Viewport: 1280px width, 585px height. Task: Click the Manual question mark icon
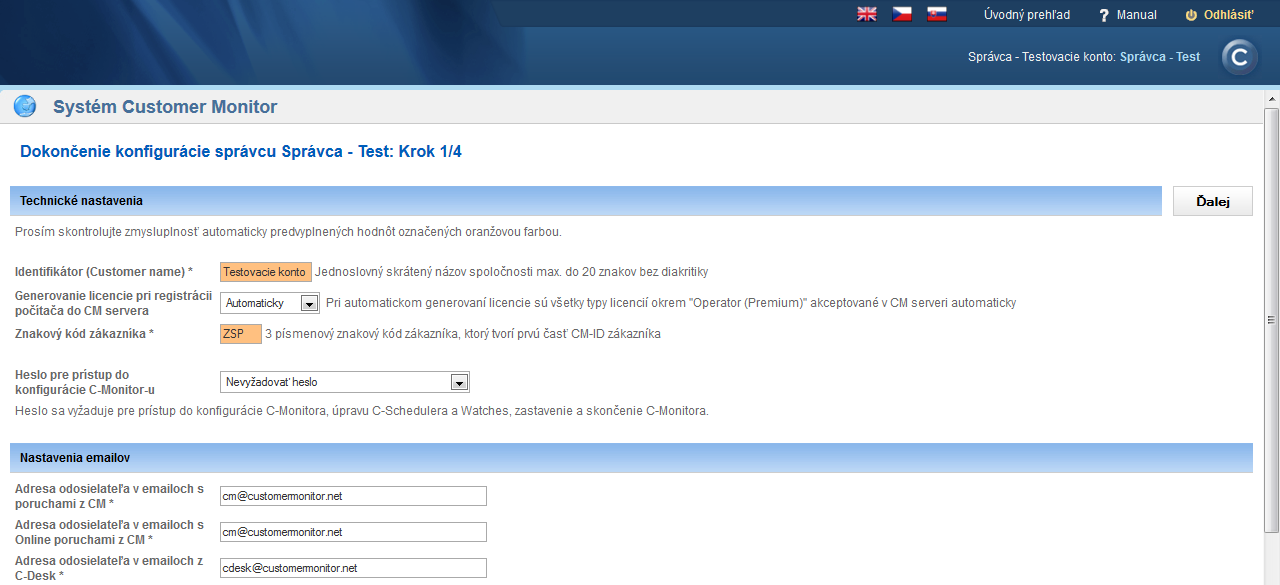tap(1104, 15)
